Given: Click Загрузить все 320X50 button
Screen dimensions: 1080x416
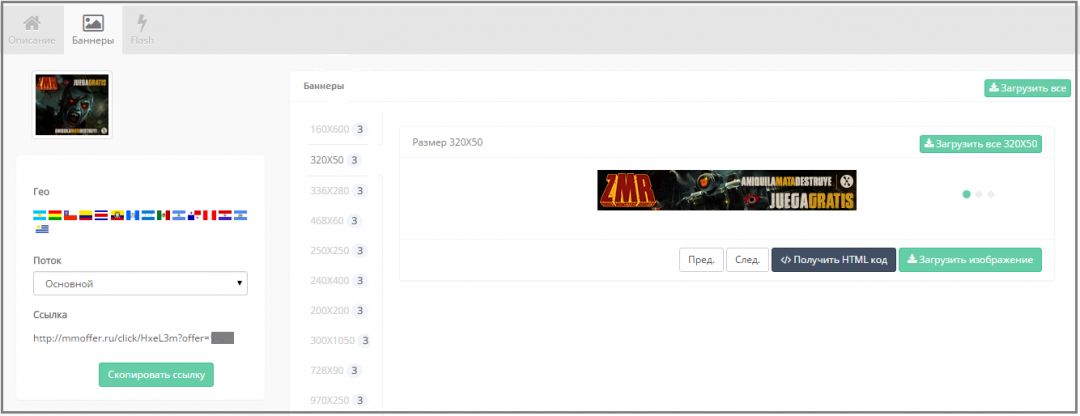Looking at the screenshot, I should (980, 144).
